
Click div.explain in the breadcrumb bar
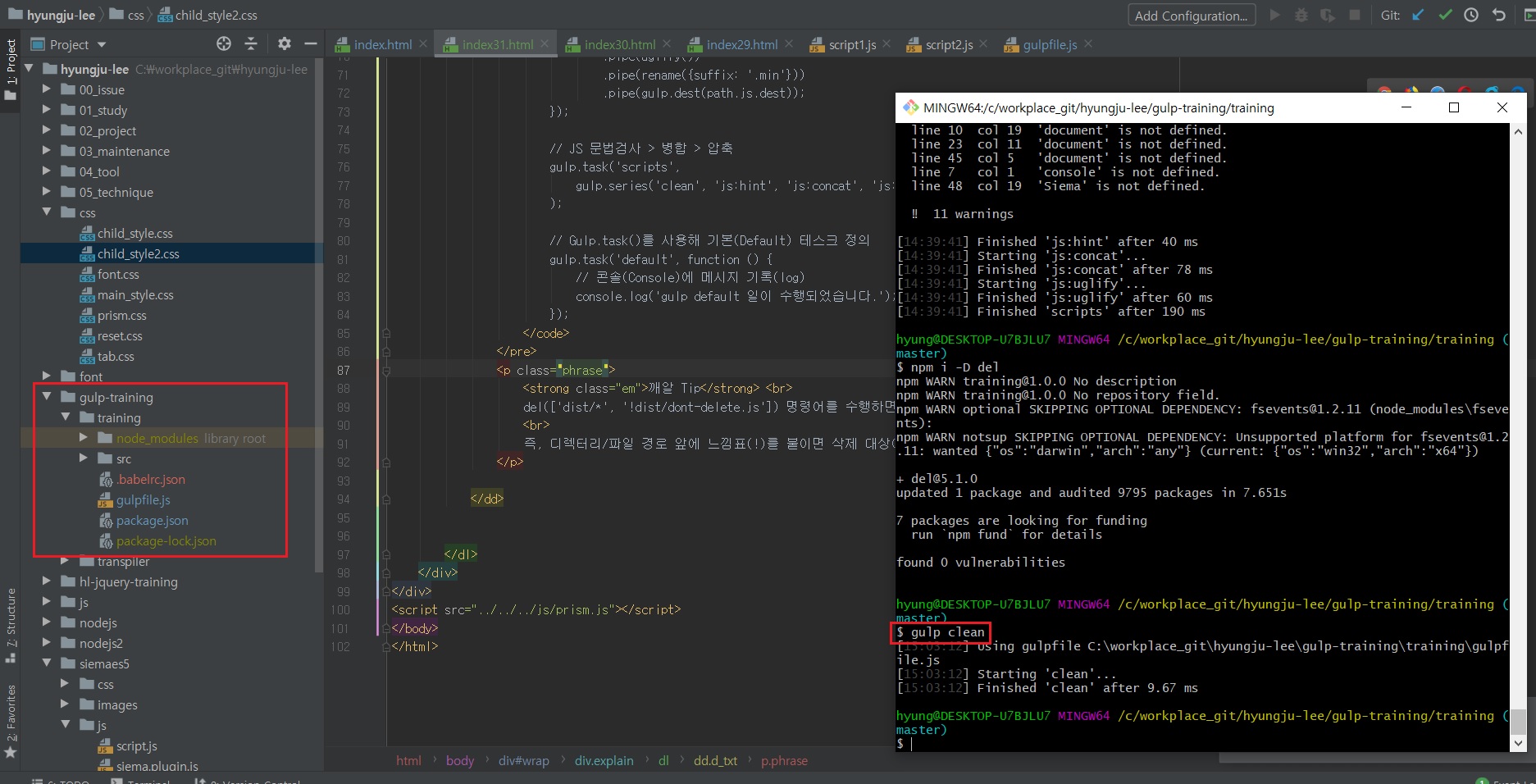click(604, 760)
